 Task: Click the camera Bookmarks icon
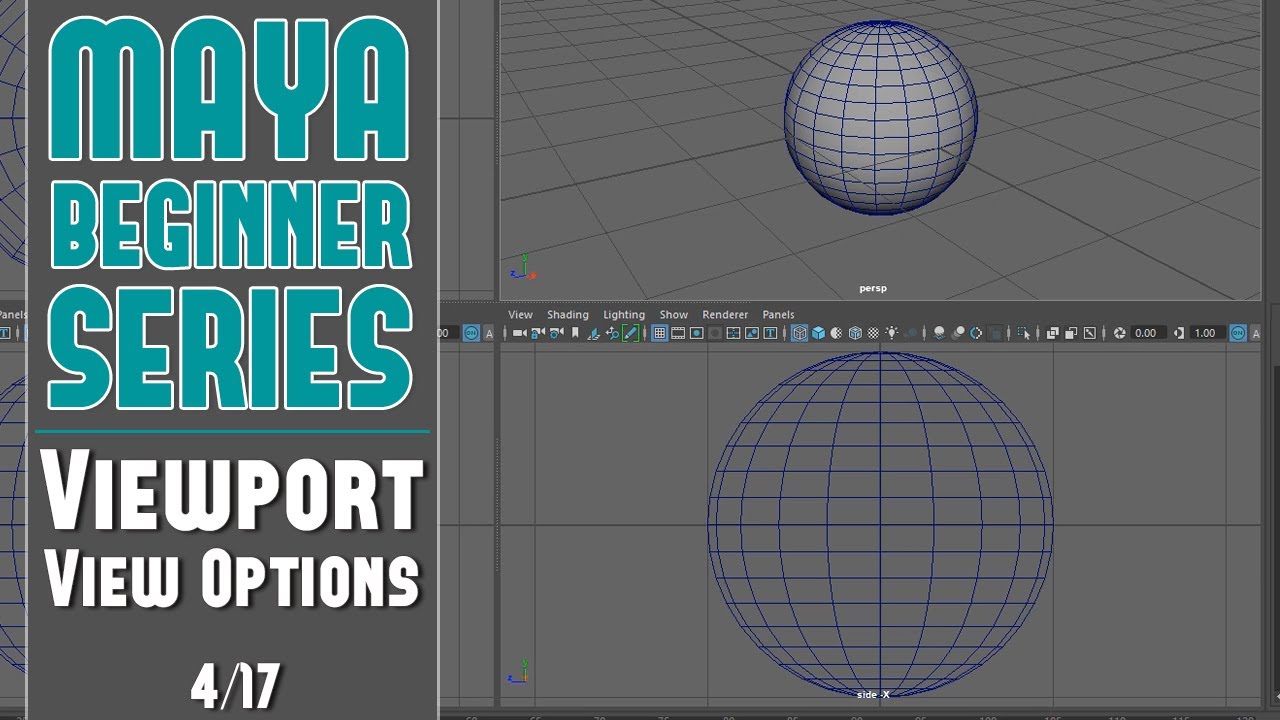pos(575,333)
